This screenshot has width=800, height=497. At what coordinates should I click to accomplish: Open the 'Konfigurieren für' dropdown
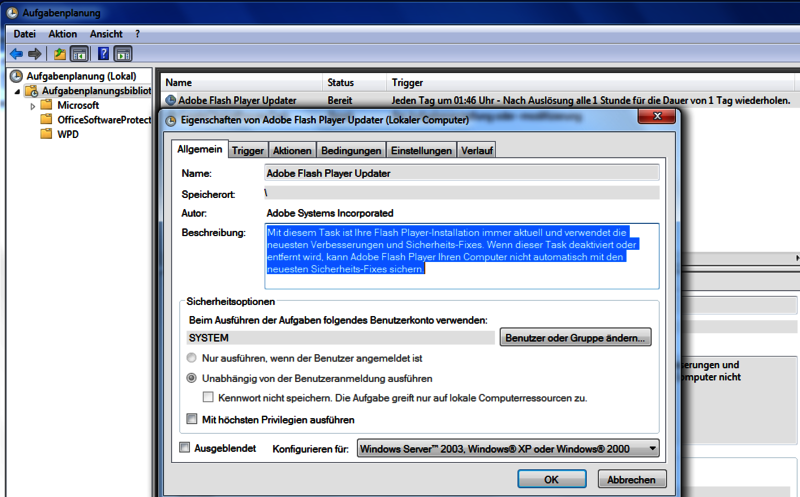coord(508,449)
